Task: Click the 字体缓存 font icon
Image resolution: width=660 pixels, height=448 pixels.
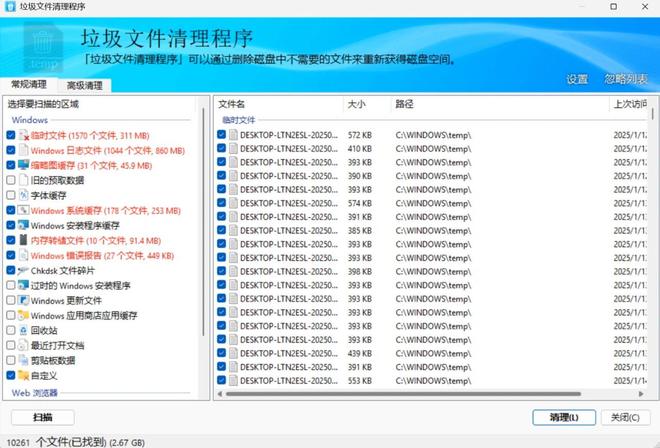Action: click(24, 195)
